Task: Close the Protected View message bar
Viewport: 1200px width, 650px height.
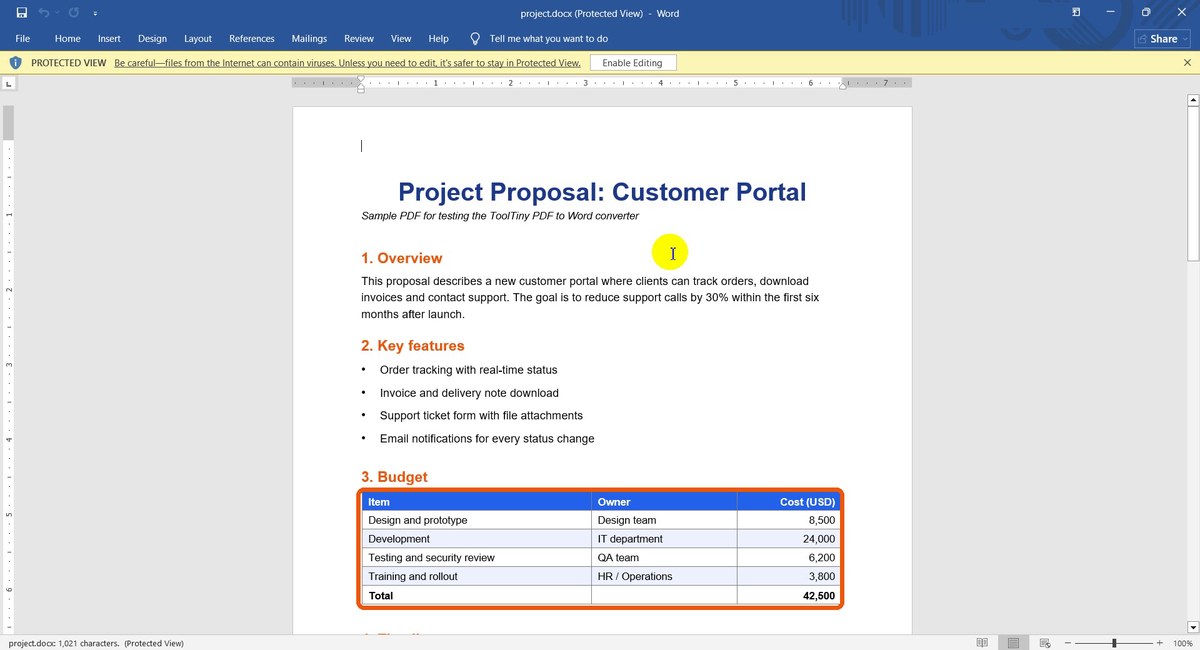Action: (1187, 63)
